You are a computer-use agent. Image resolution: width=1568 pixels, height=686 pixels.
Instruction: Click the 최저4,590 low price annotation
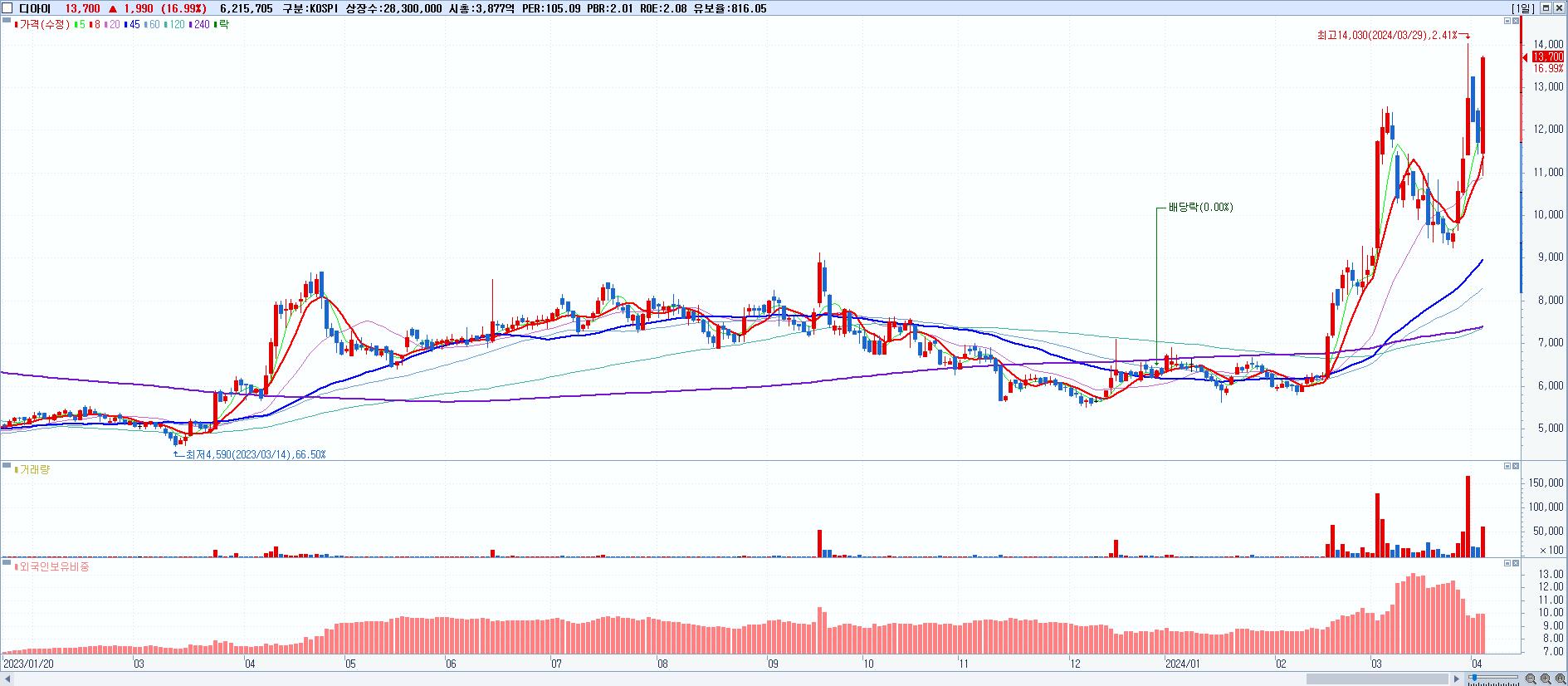tap(255, 454)
